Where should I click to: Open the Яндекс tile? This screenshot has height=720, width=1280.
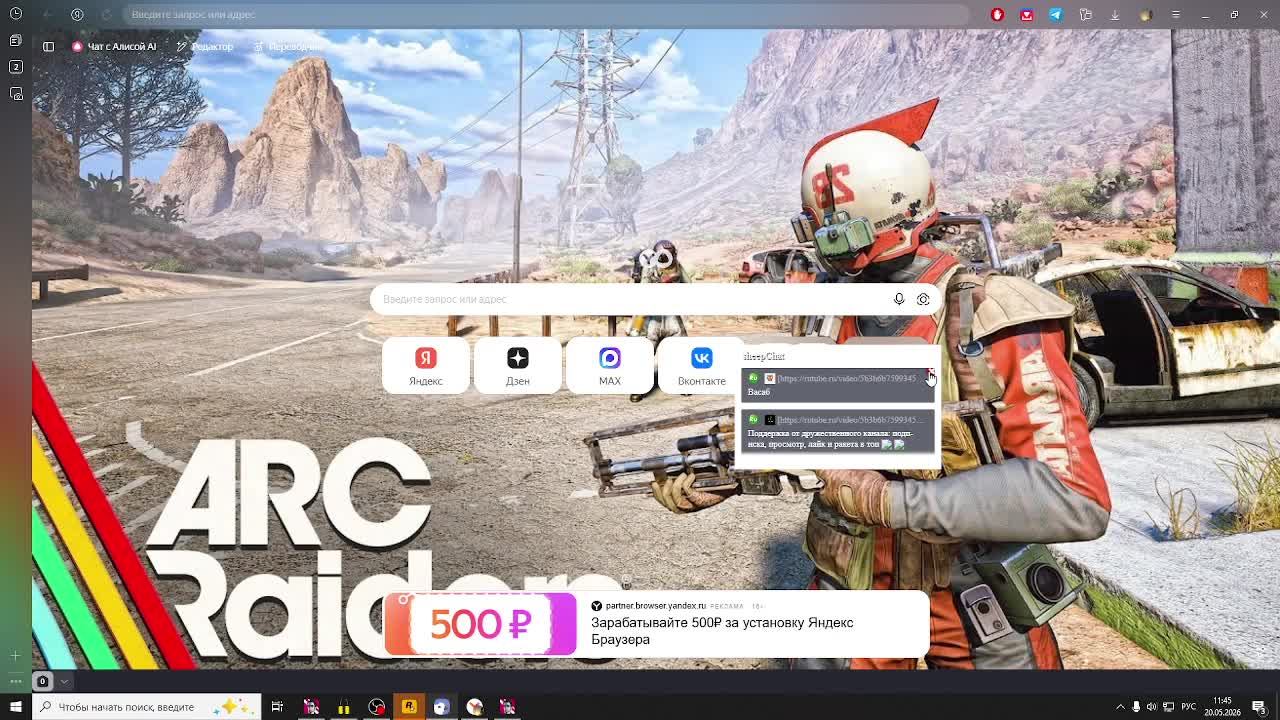[x=425, y=365]
